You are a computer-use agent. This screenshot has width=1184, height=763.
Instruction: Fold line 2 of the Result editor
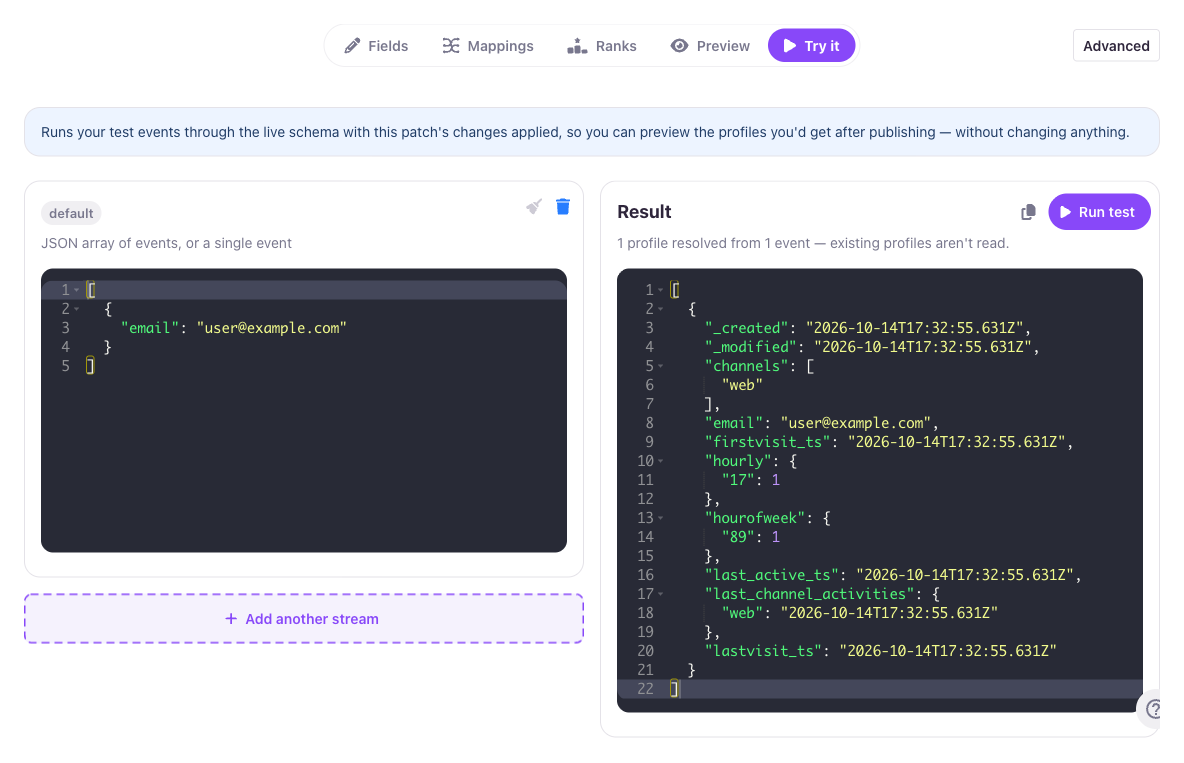(x=660, y=309)
